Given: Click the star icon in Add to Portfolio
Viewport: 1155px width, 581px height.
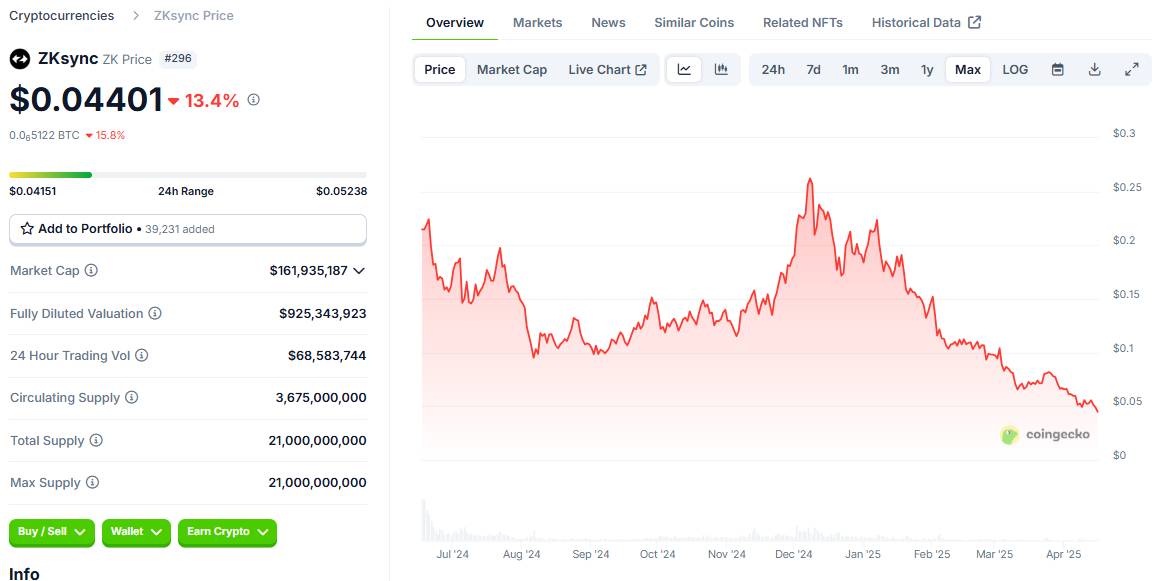Looking at the screenshot, I should point(27,229).
